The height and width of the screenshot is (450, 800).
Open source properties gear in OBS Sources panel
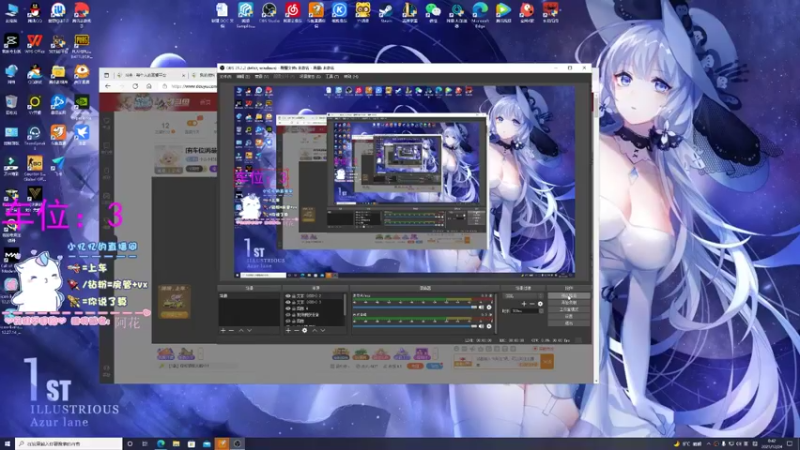(305, 331)
